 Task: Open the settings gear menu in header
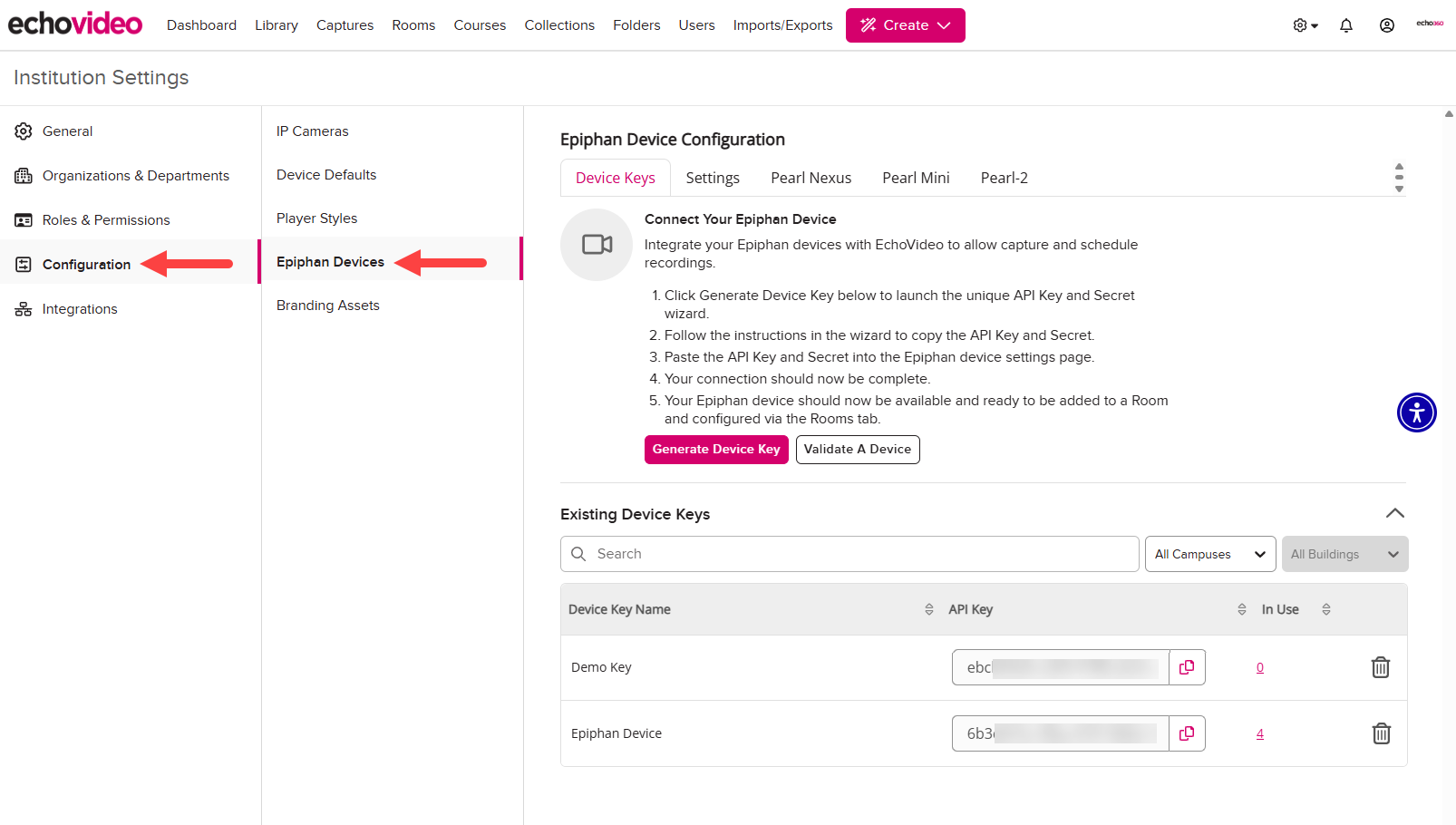1305,25
